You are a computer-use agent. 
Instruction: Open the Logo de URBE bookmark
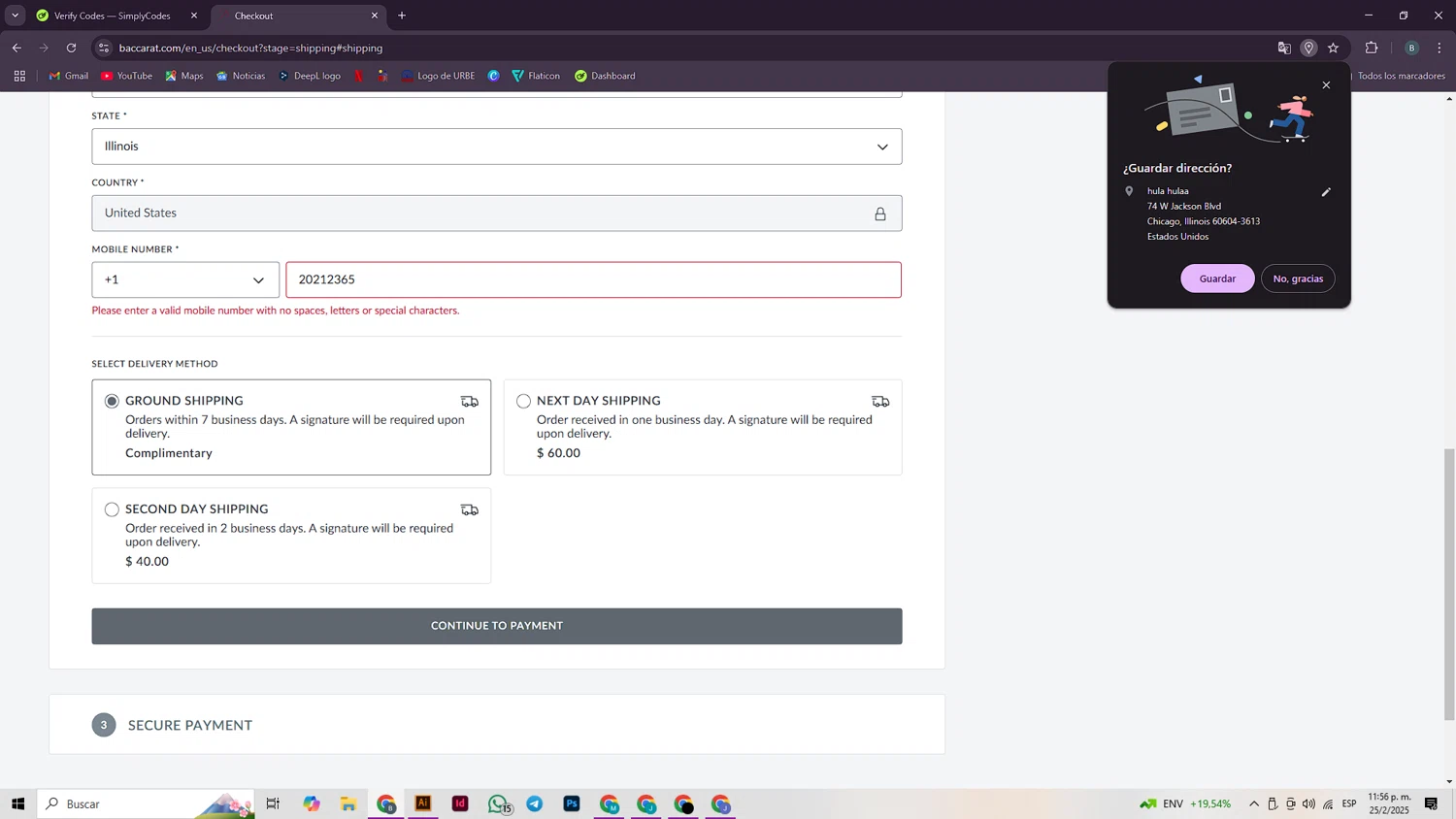(x=438, y=76)
